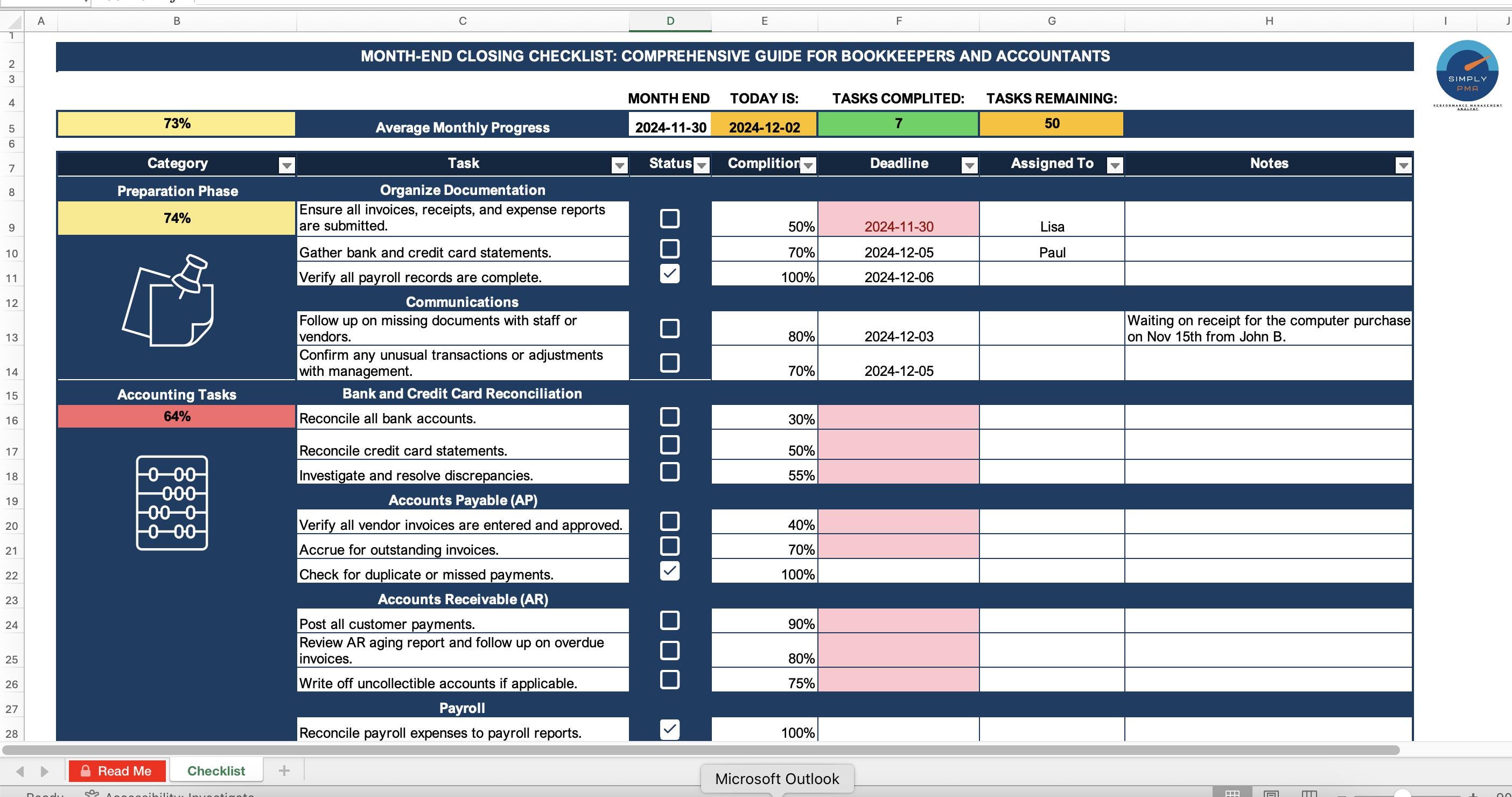Add a new sheet with the plus button

[x=284, y=770]
